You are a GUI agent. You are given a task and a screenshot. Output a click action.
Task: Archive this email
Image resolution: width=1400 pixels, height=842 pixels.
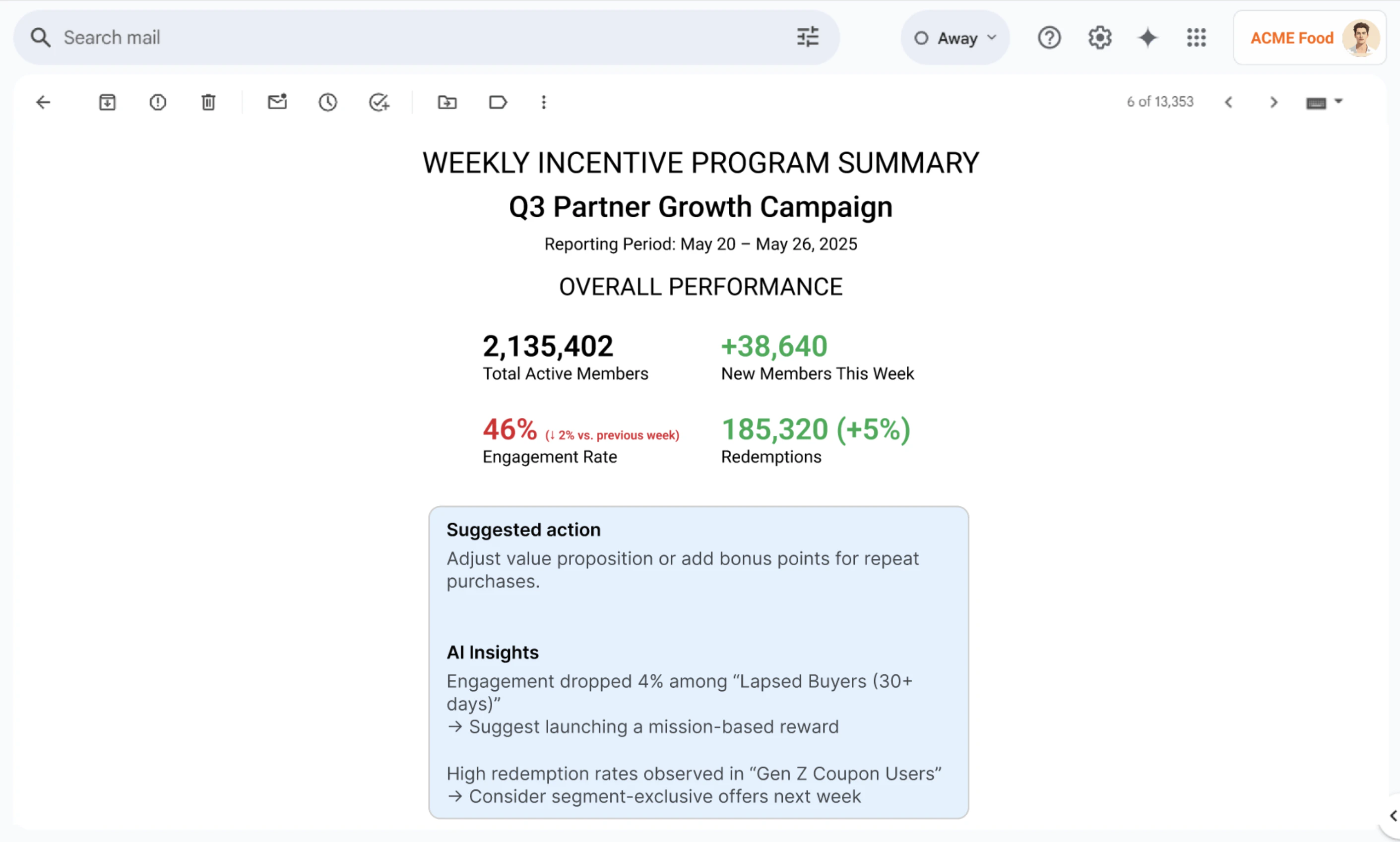[106, 102]
